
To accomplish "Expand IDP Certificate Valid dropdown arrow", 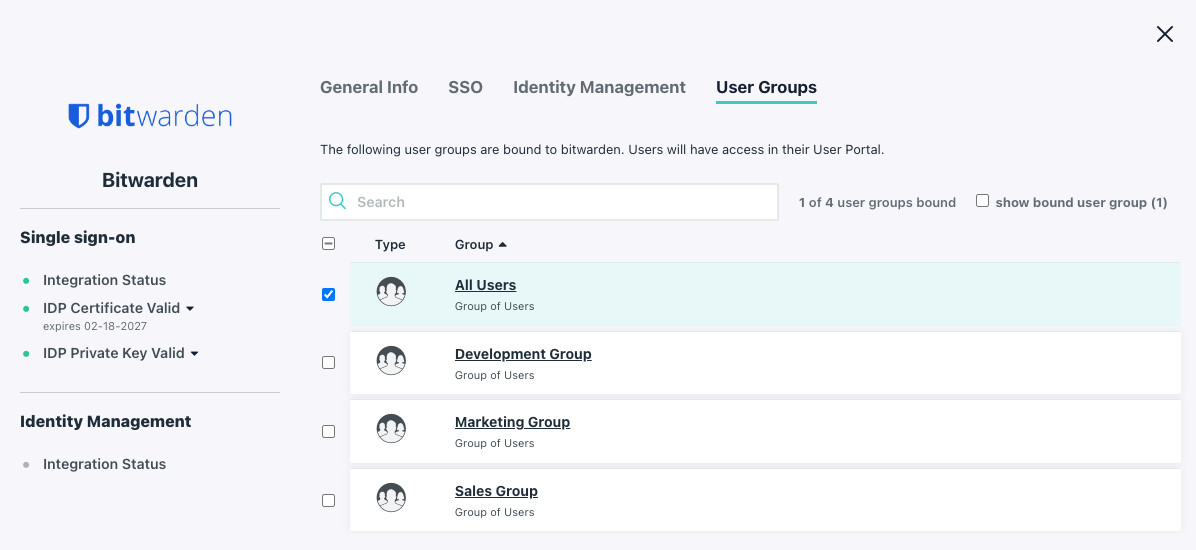I will click(x=190, y=308).
